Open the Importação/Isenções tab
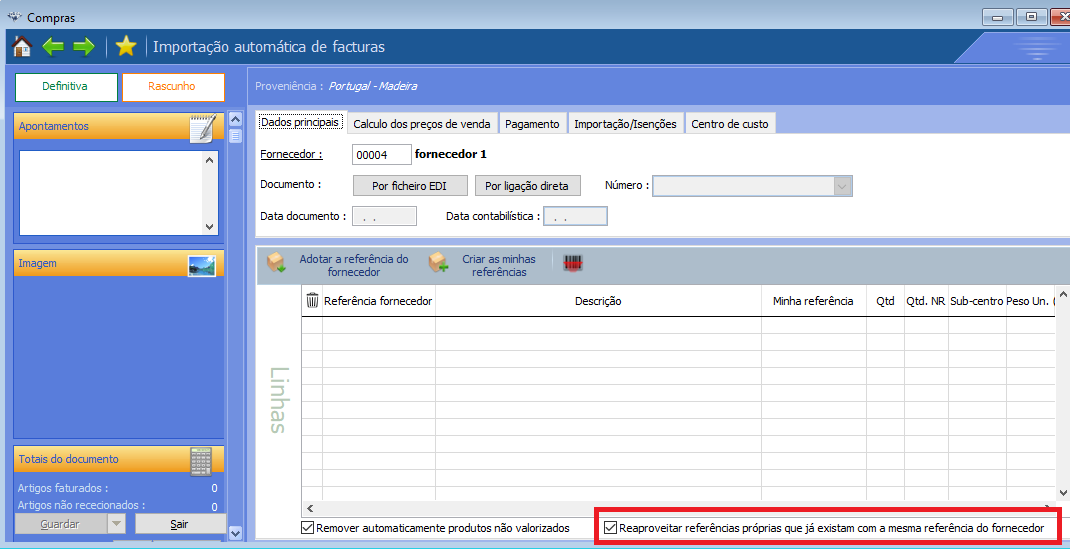 click(625, 124)
